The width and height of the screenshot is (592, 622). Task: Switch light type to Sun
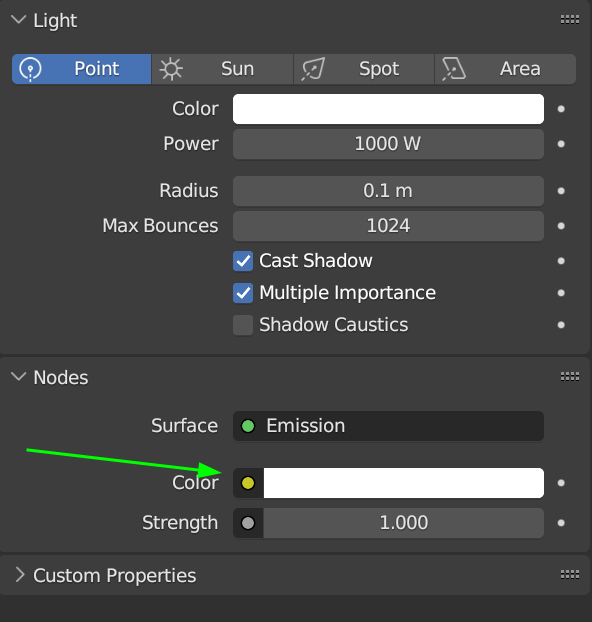tap(222, 69)
